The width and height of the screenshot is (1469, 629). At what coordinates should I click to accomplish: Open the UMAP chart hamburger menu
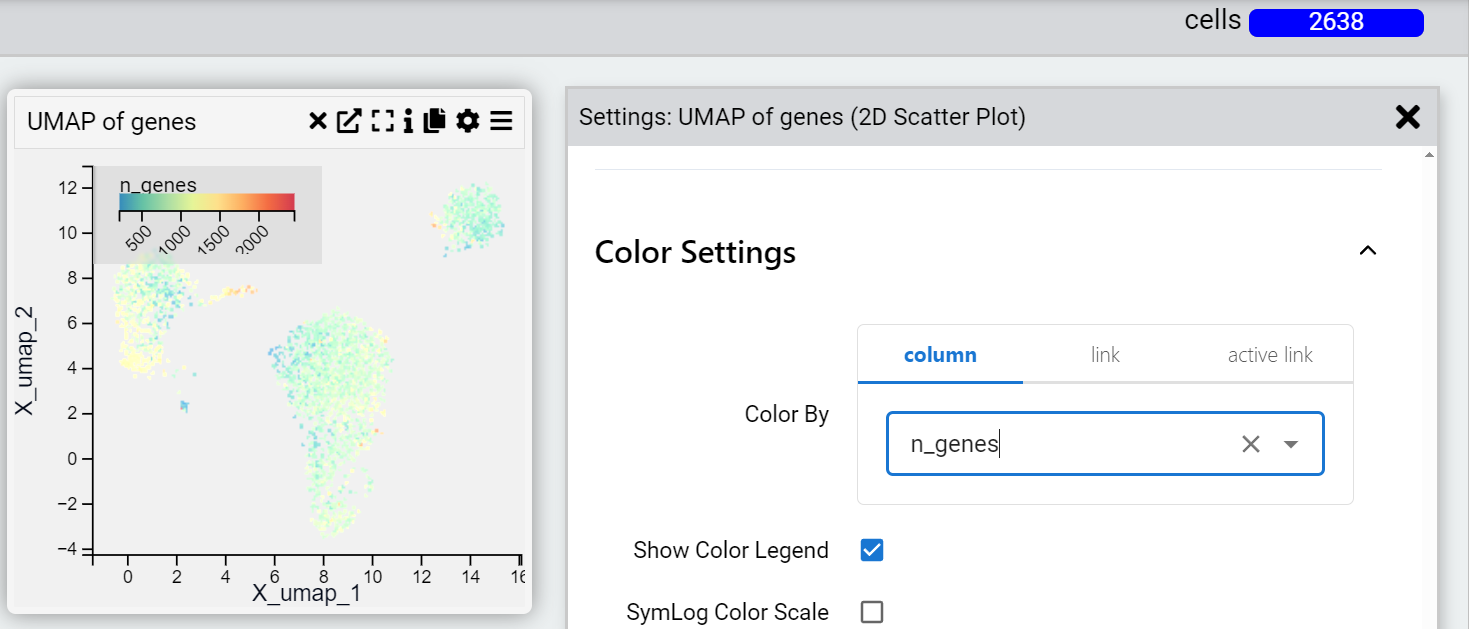pyautogui.click(x=501, y=122)
